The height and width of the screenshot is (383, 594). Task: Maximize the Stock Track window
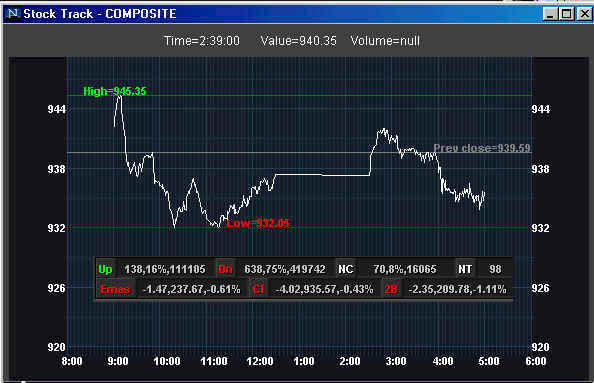click(x=566, y=14)
